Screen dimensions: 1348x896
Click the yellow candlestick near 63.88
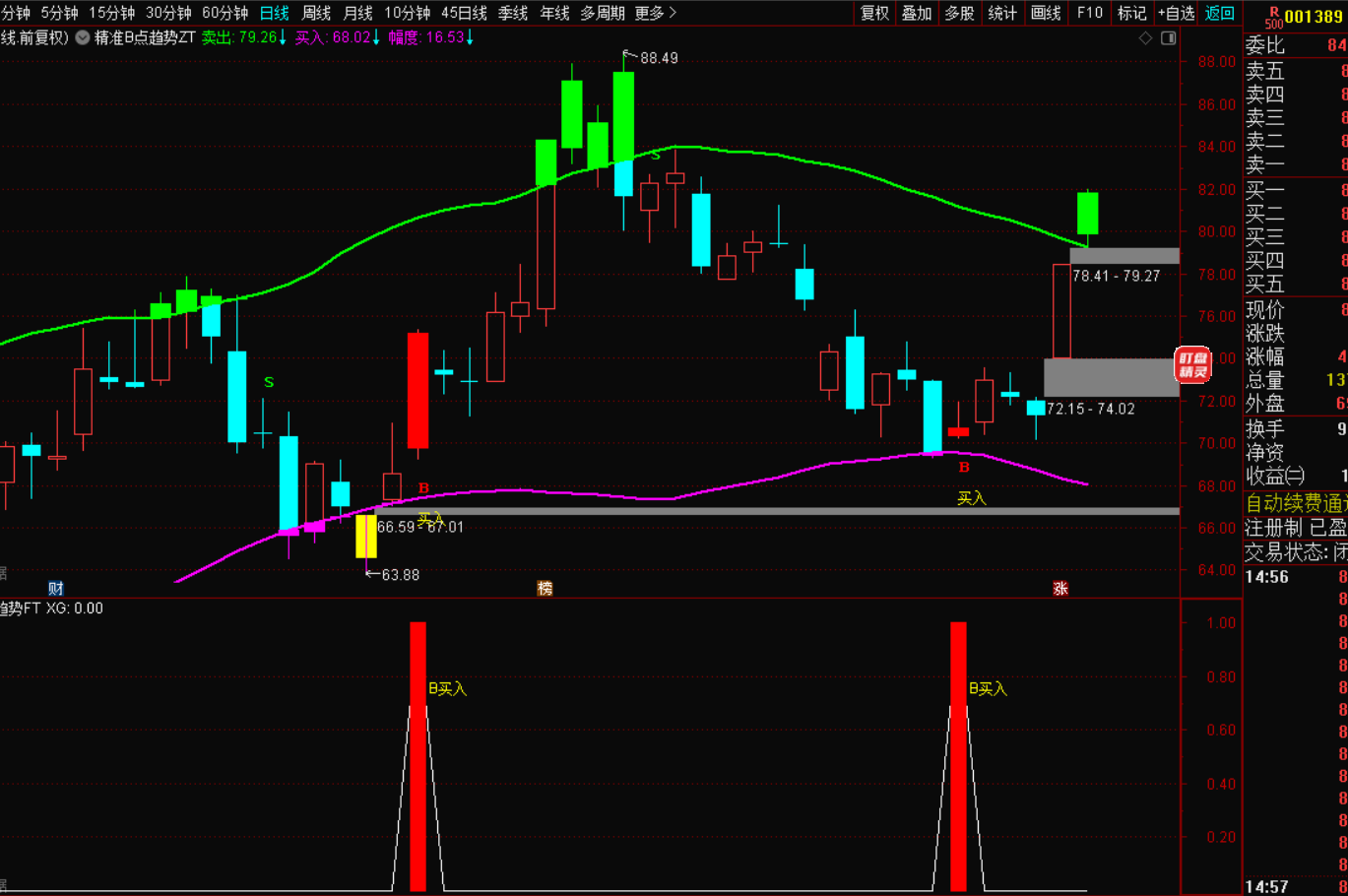(366, 537)
